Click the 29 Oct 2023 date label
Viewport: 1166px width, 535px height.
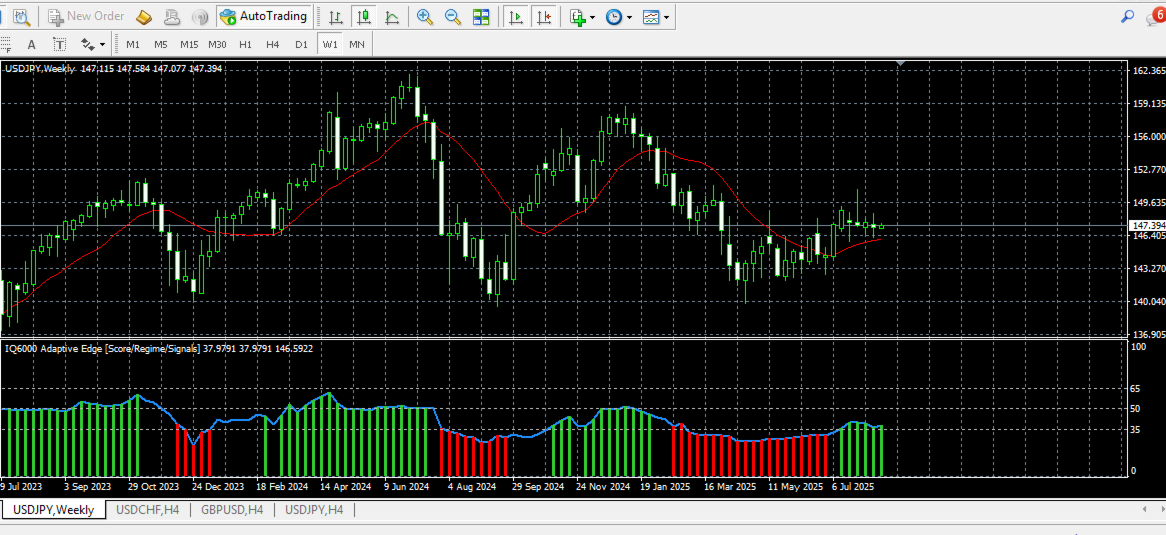tap(153, 487)
